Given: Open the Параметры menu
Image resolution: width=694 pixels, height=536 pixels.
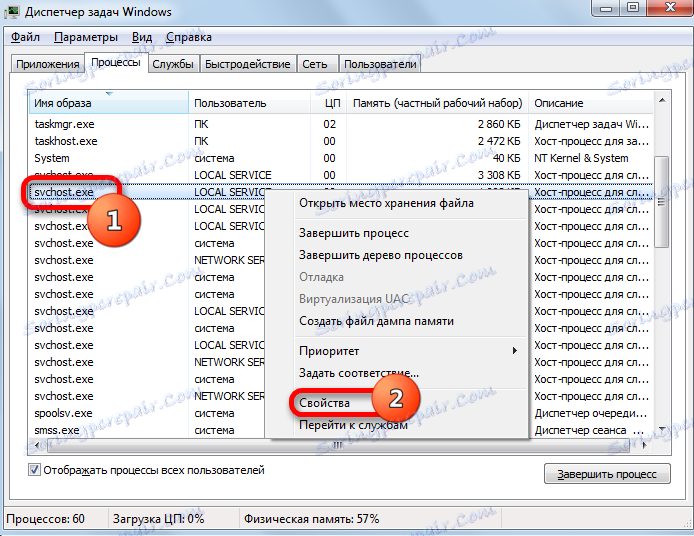Looking at the screenshot, I should 86,37.
